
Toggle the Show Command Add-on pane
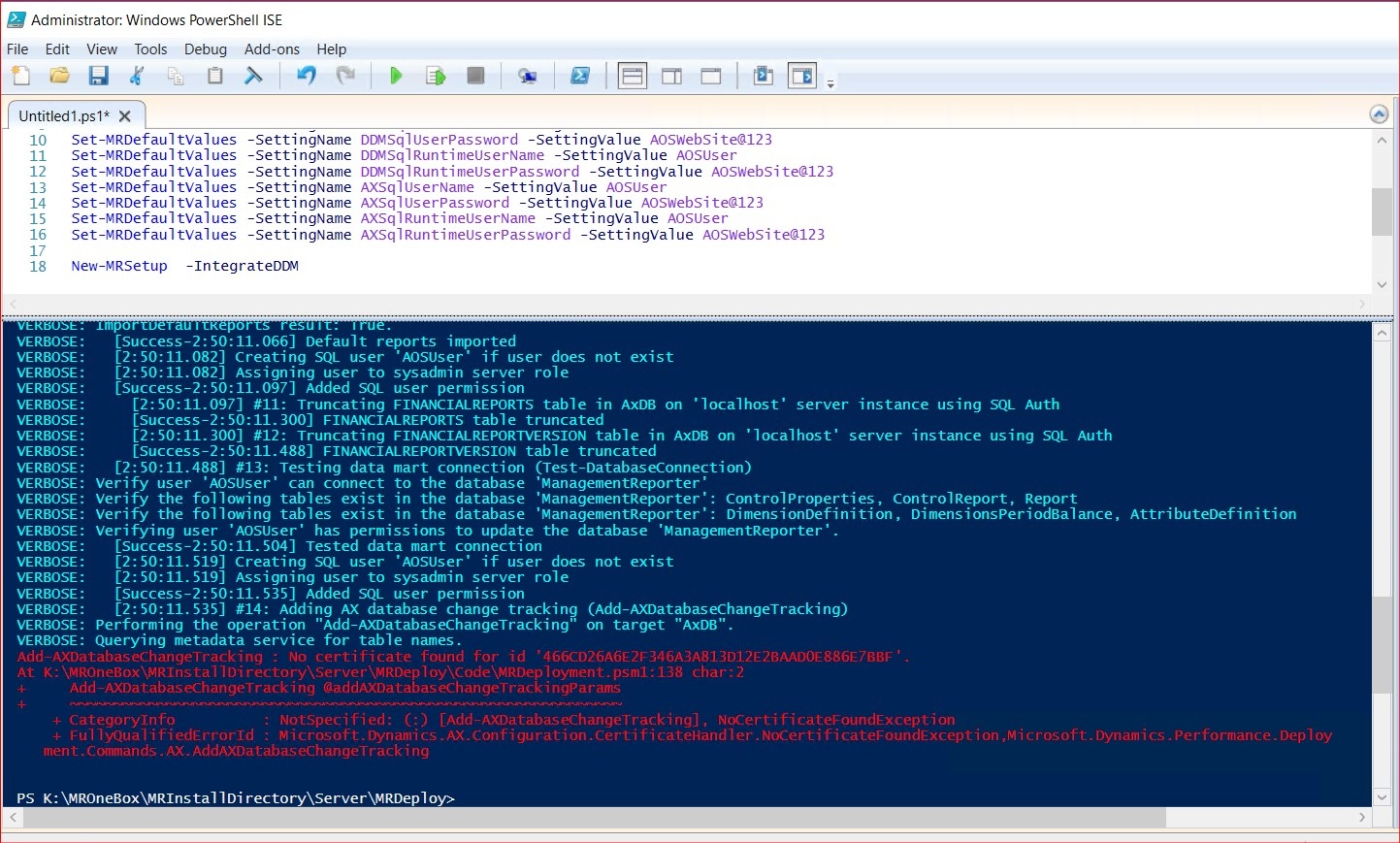pos(802,76)
